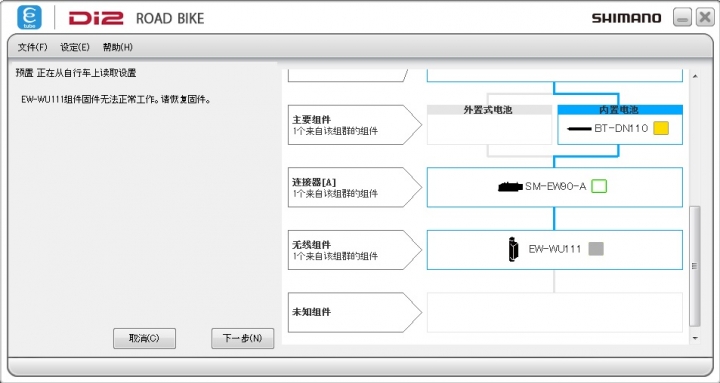Minimize the E-tube window
The width and height of the screenshot is (720, 383).
682,18
